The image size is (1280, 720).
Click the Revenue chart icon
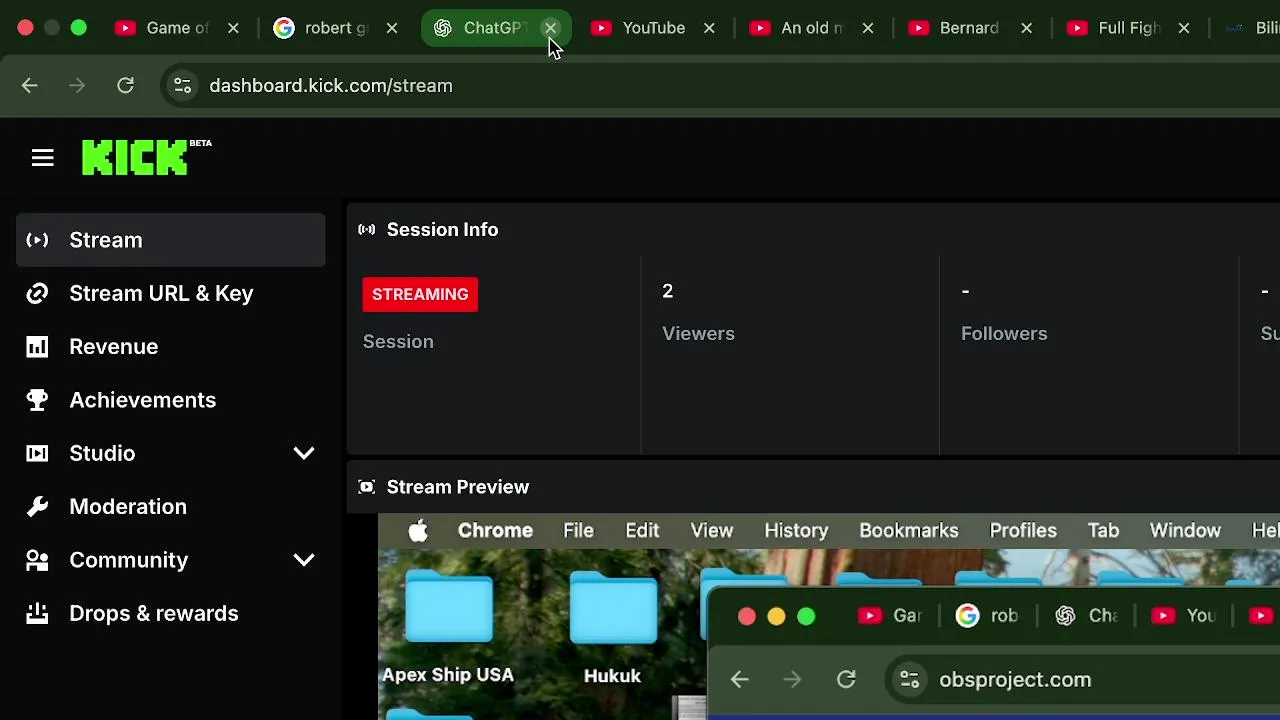point(37,347)
